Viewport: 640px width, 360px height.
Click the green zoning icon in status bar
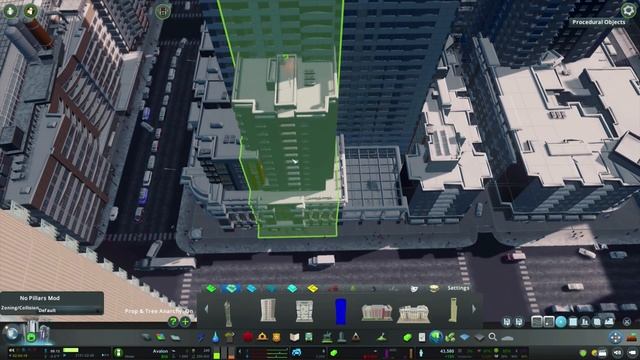[334, 353]
